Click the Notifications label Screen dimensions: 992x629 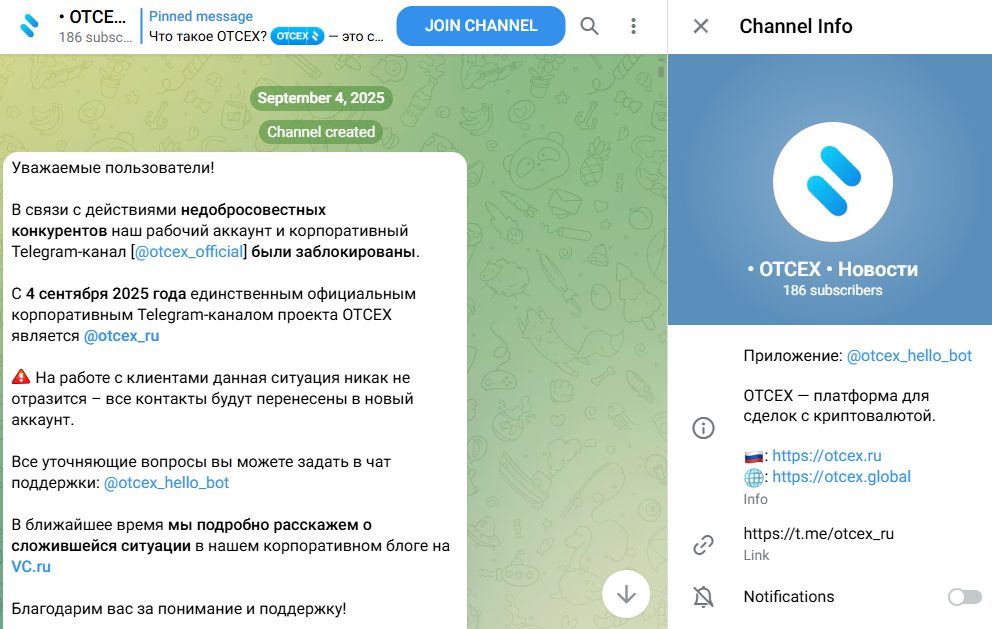(788, 597)
